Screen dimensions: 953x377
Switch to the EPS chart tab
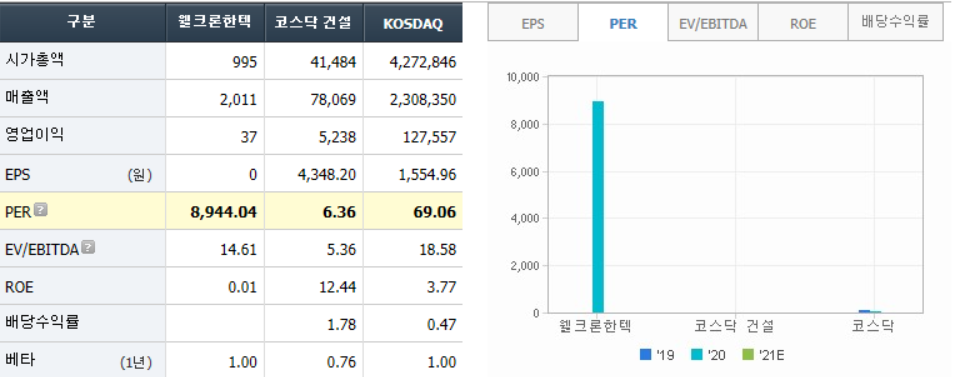533,24
